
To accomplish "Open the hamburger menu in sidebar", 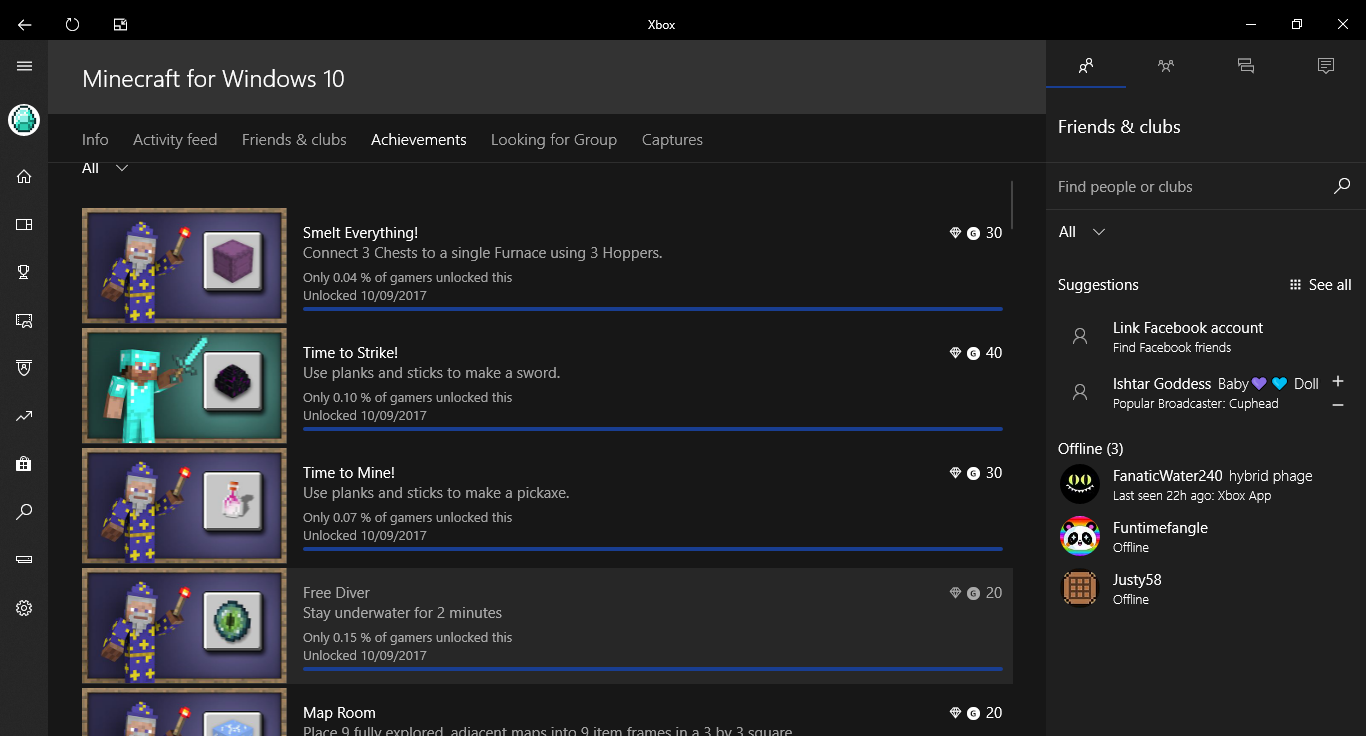I will click(x=24, y=66).
